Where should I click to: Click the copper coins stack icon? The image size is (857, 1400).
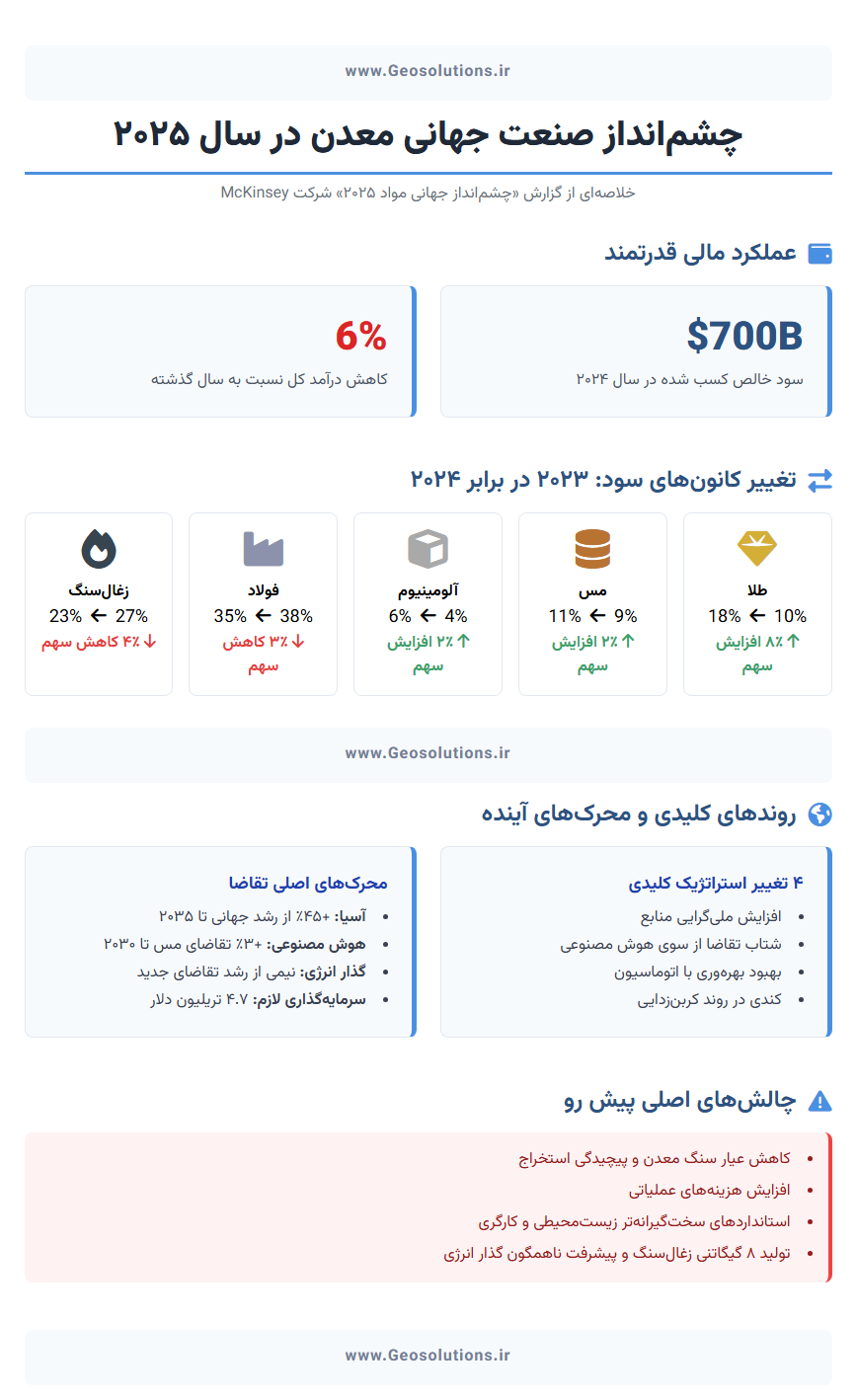point(592,548)
